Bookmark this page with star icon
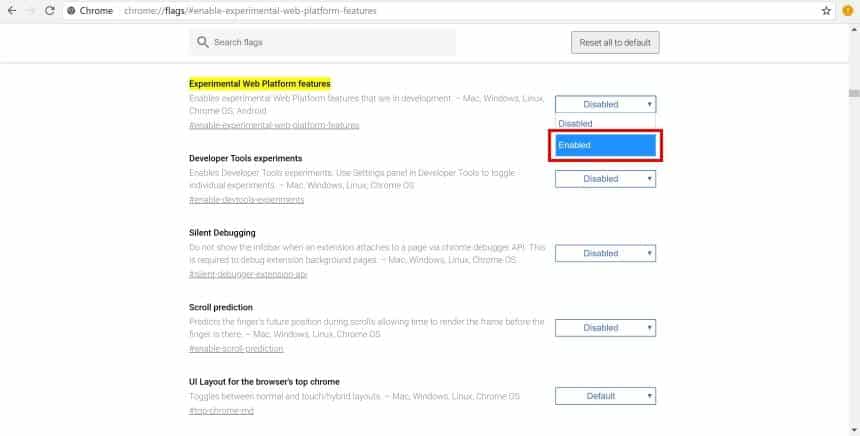The height and width of the screenshot is (436, 860). click(826, 10)
